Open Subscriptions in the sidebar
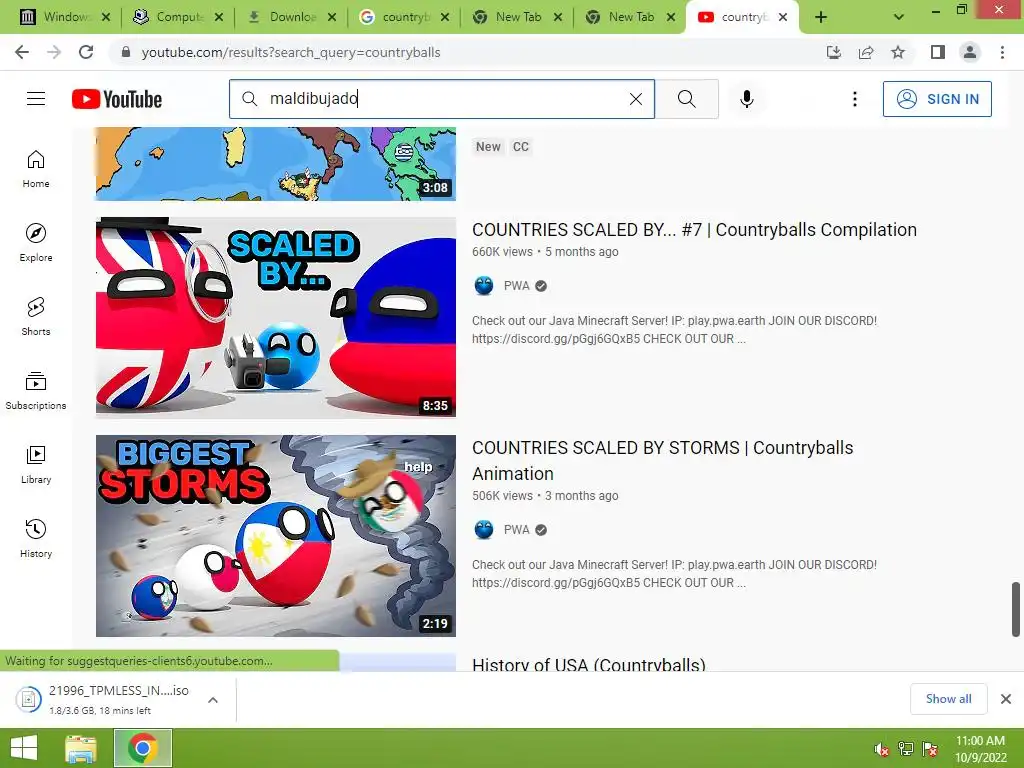Image resolution: width=1024 pixels, height=768 pixels. 36,391
